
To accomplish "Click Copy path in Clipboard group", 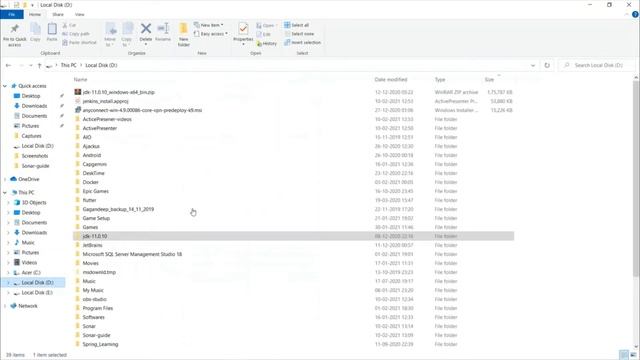I will pyautogui.click(x=76, y=34).
